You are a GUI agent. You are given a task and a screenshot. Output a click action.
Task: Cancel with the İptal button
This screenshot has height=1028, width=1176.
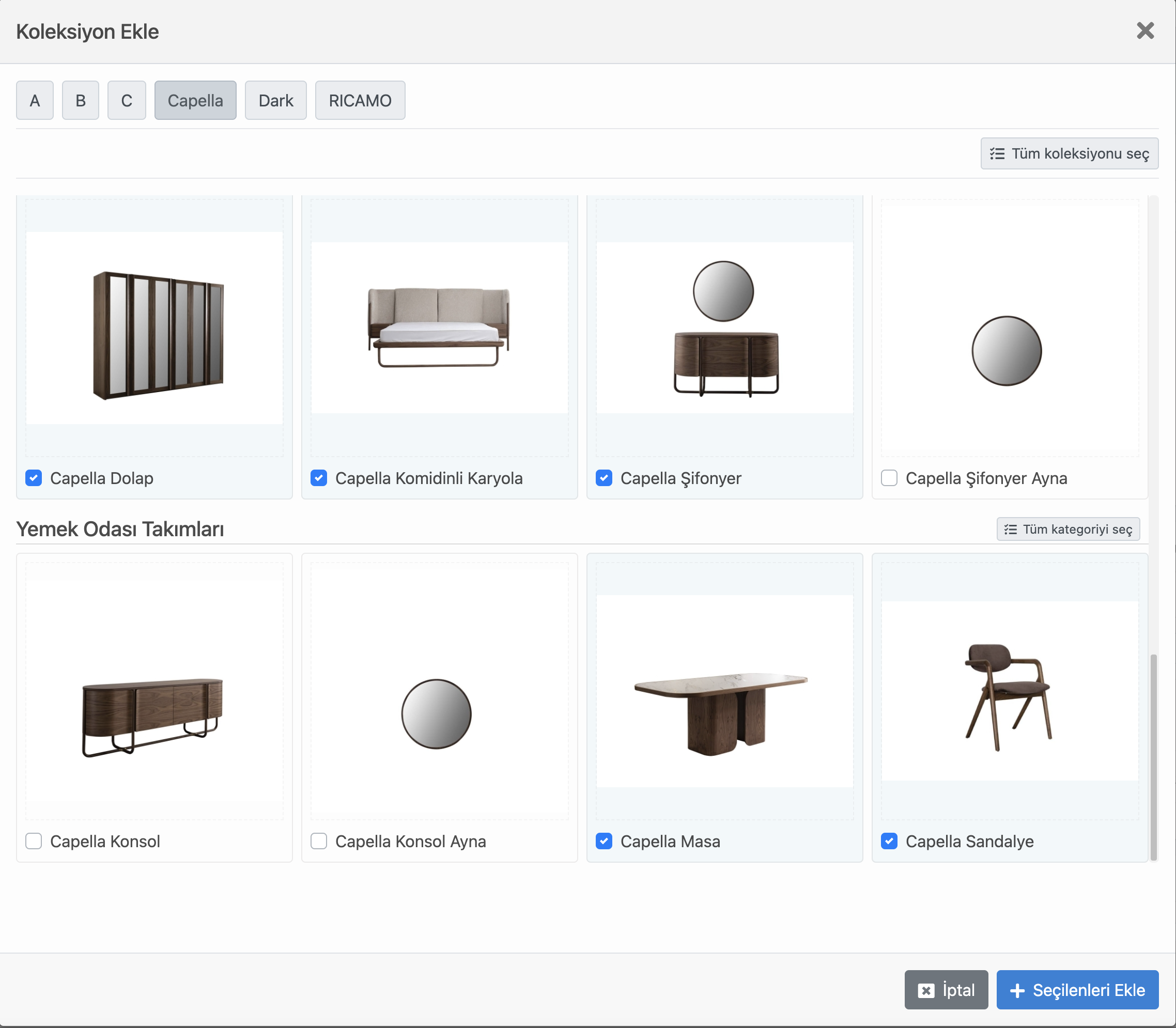coord(946,990)
